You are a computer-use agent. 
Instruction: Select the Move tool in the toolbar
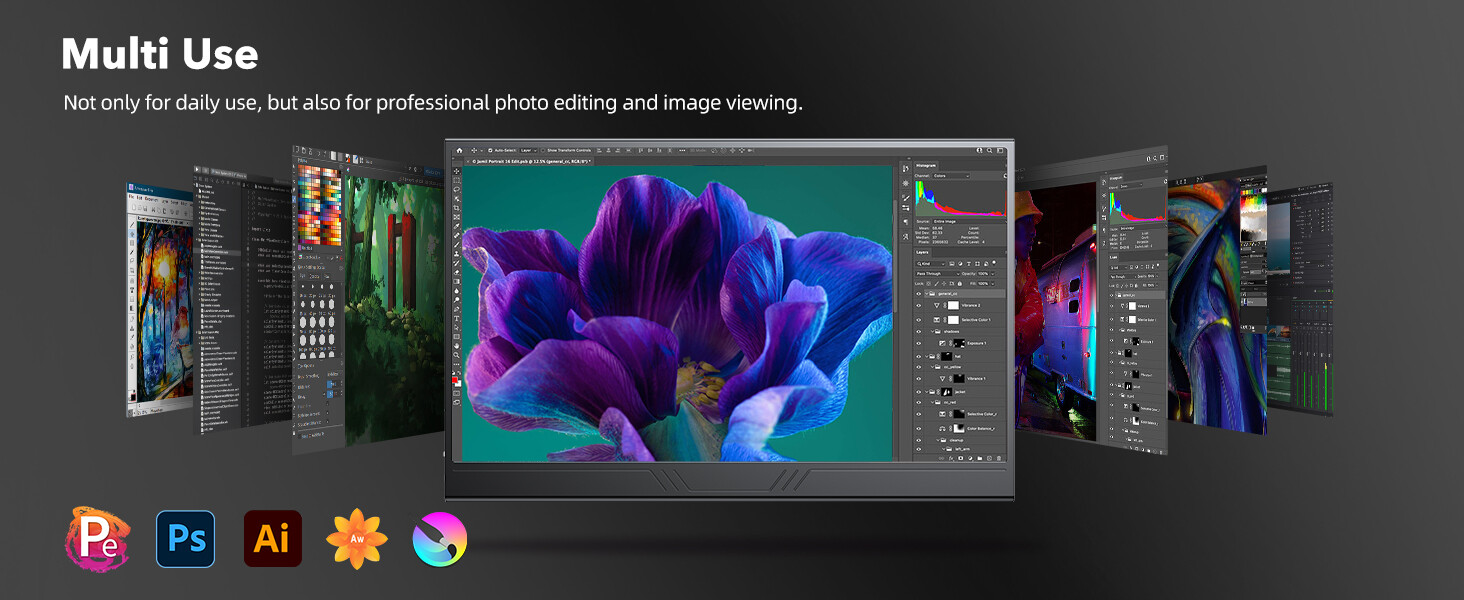(x=457, y=170)
